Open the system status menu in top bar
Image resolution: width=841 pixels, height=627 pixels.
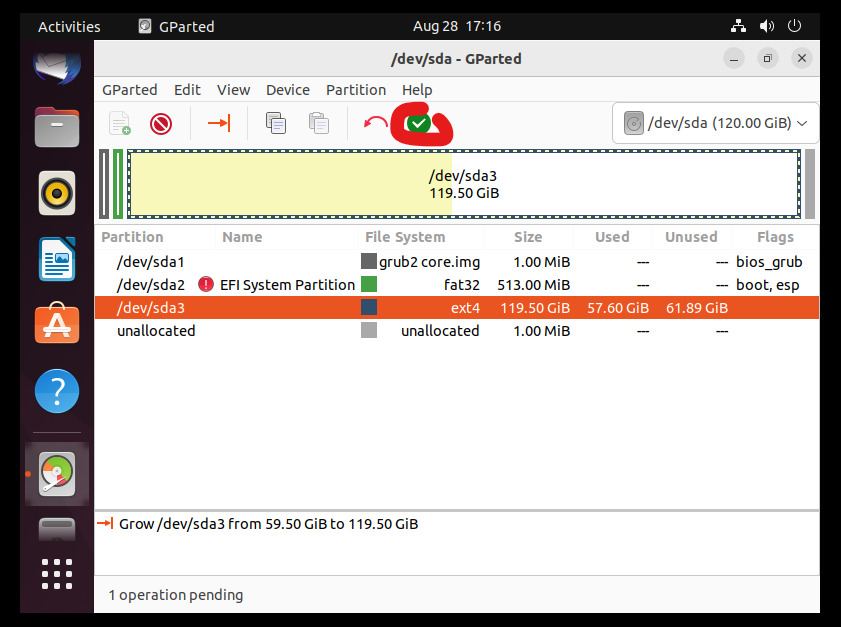pos(767,27)
